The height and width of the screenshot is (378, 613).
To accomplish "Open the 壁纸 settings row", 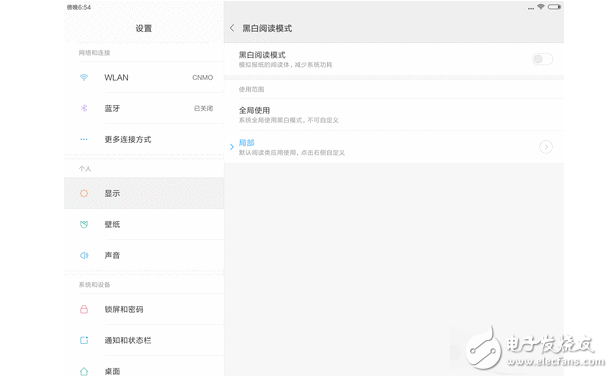I will click(144, 224).
